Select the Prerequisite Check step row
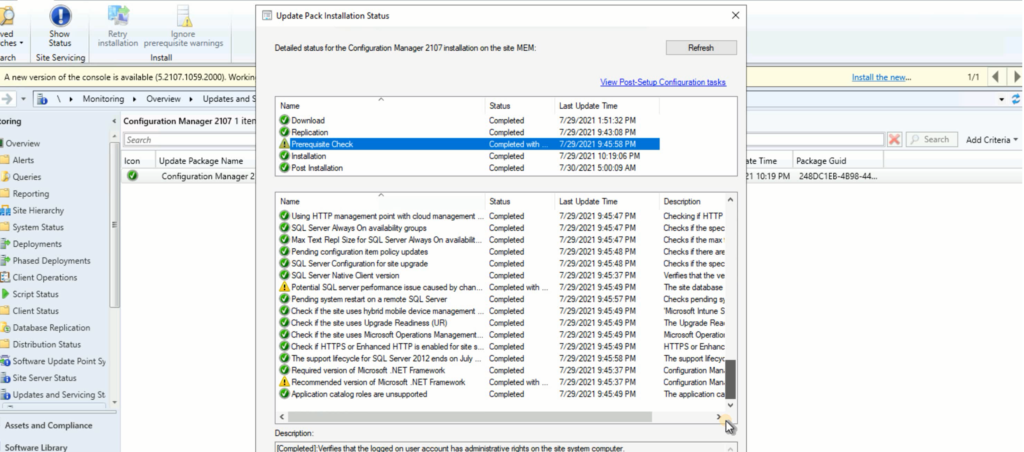Image resolution: width=1024 pixels, height=452 pixels. pyautogui.click(x=469, y=144)
